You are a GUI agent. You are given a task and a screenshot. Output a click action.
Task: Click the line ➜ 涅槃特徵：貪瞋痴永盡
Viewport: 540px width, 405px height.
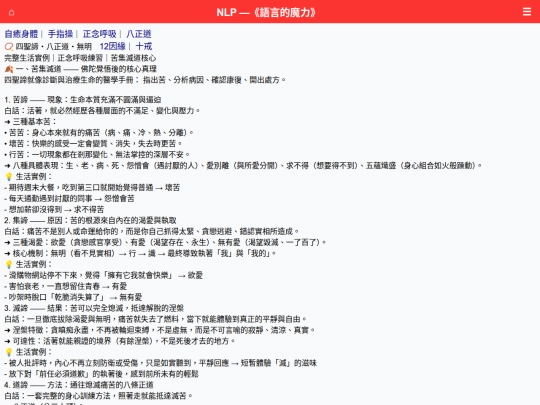pos(160,330)
